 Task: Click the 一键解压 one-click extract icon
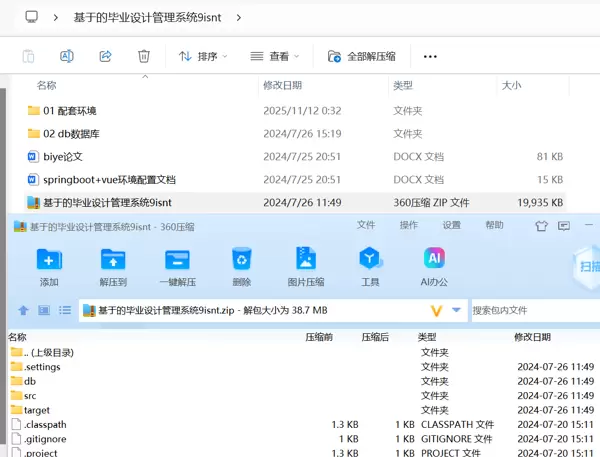(177, 261)
